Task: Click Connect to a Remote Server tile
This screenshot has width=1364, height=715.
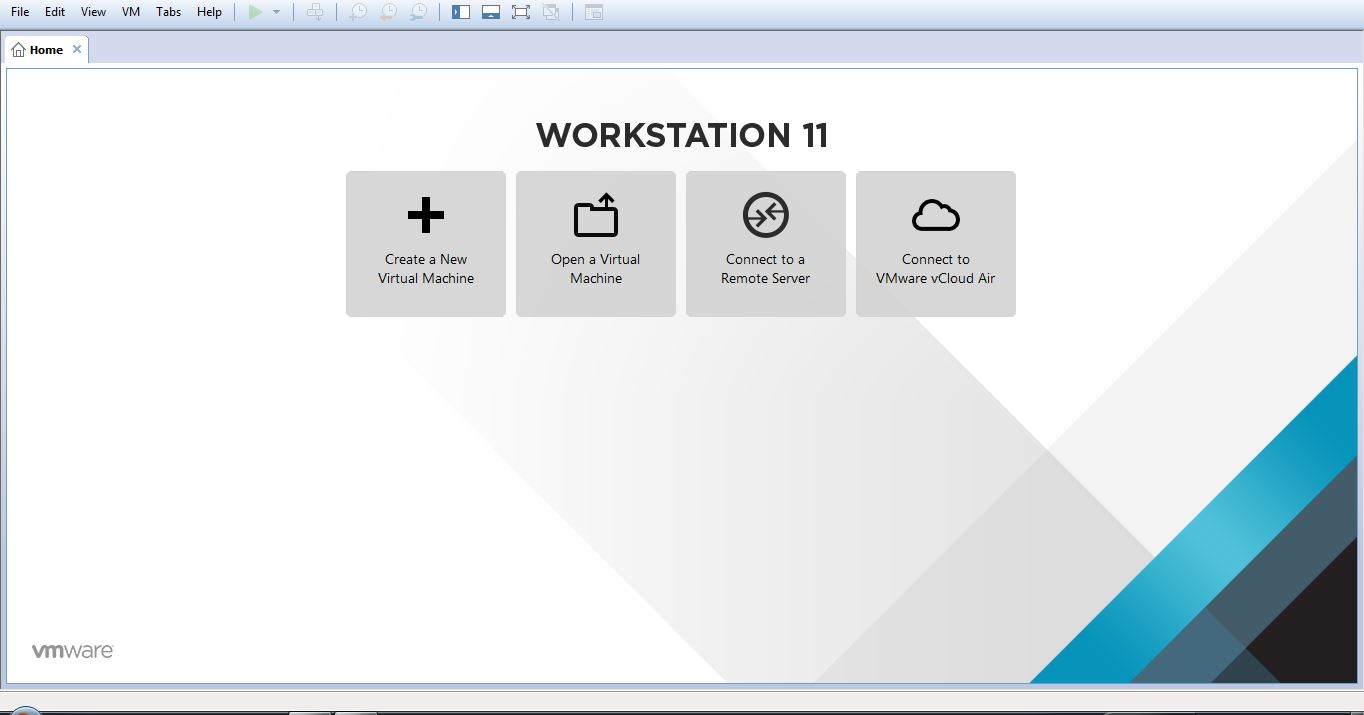Action: pos(766,244)
